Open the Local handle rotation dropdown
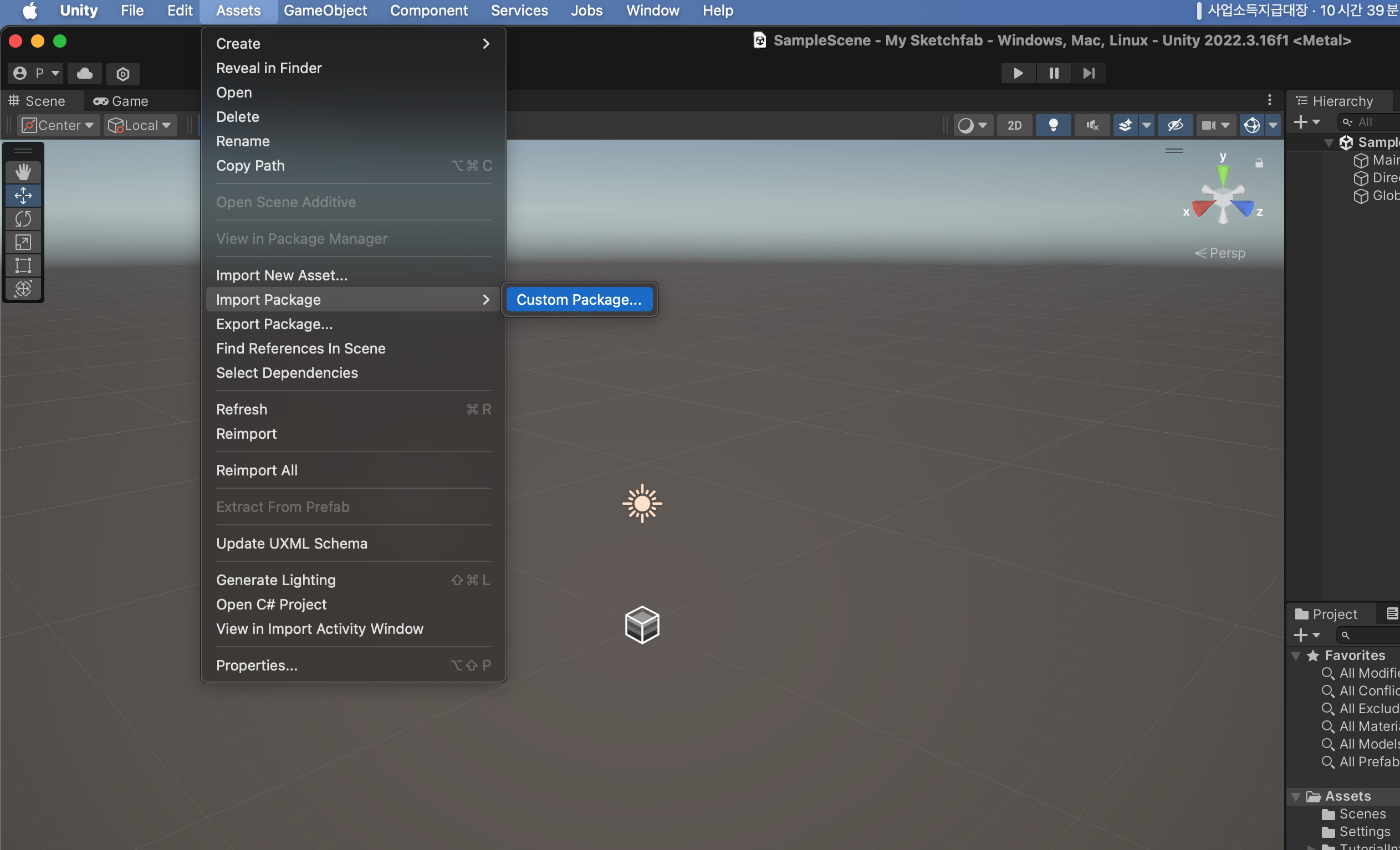This screenshot has width=1400, height=850. 140,125
